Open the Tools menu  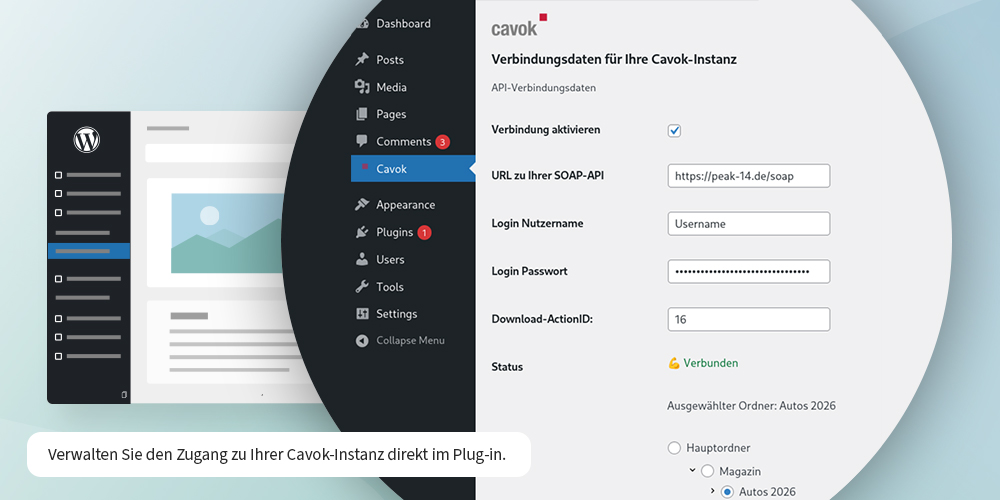coord(390,287)
